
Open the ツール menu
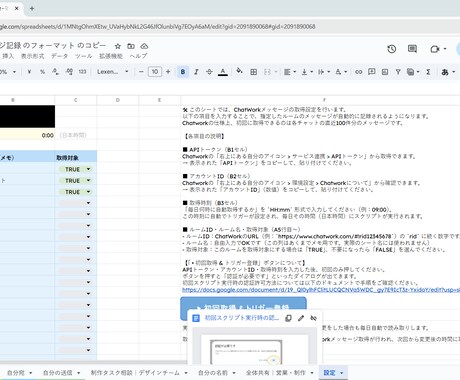click(83, 56)
